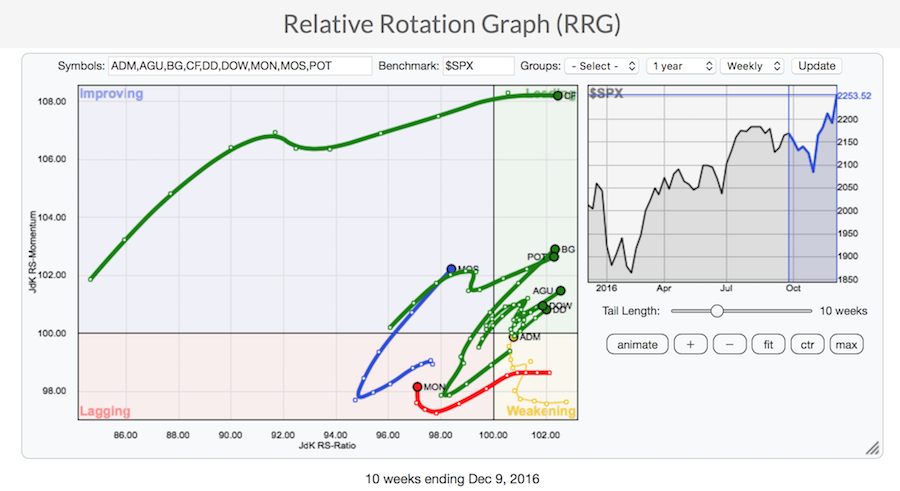Image resolution: width=900 pixels, height=491 pixels.
Task: Click the ctr center button
Action: coord(808,345)
